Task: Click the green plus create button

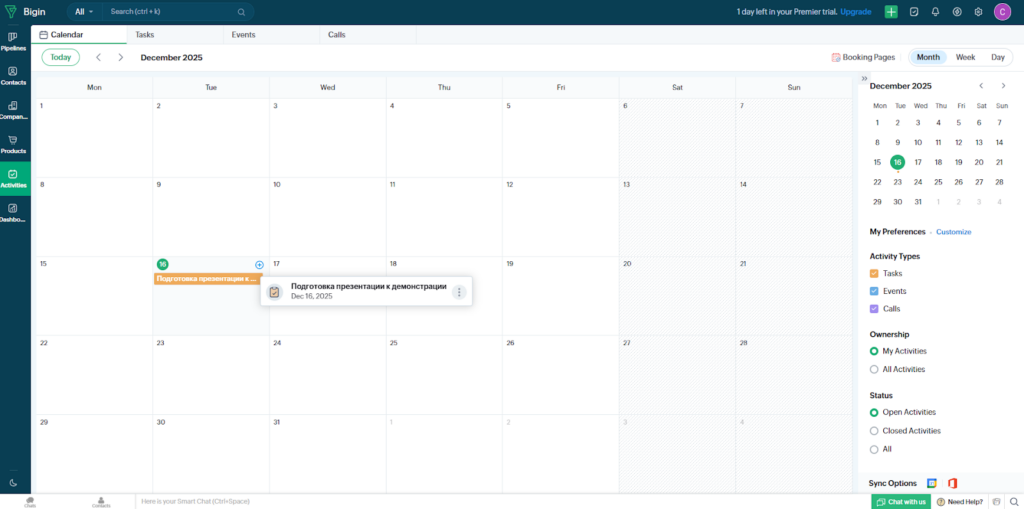Action: point(891,12)
